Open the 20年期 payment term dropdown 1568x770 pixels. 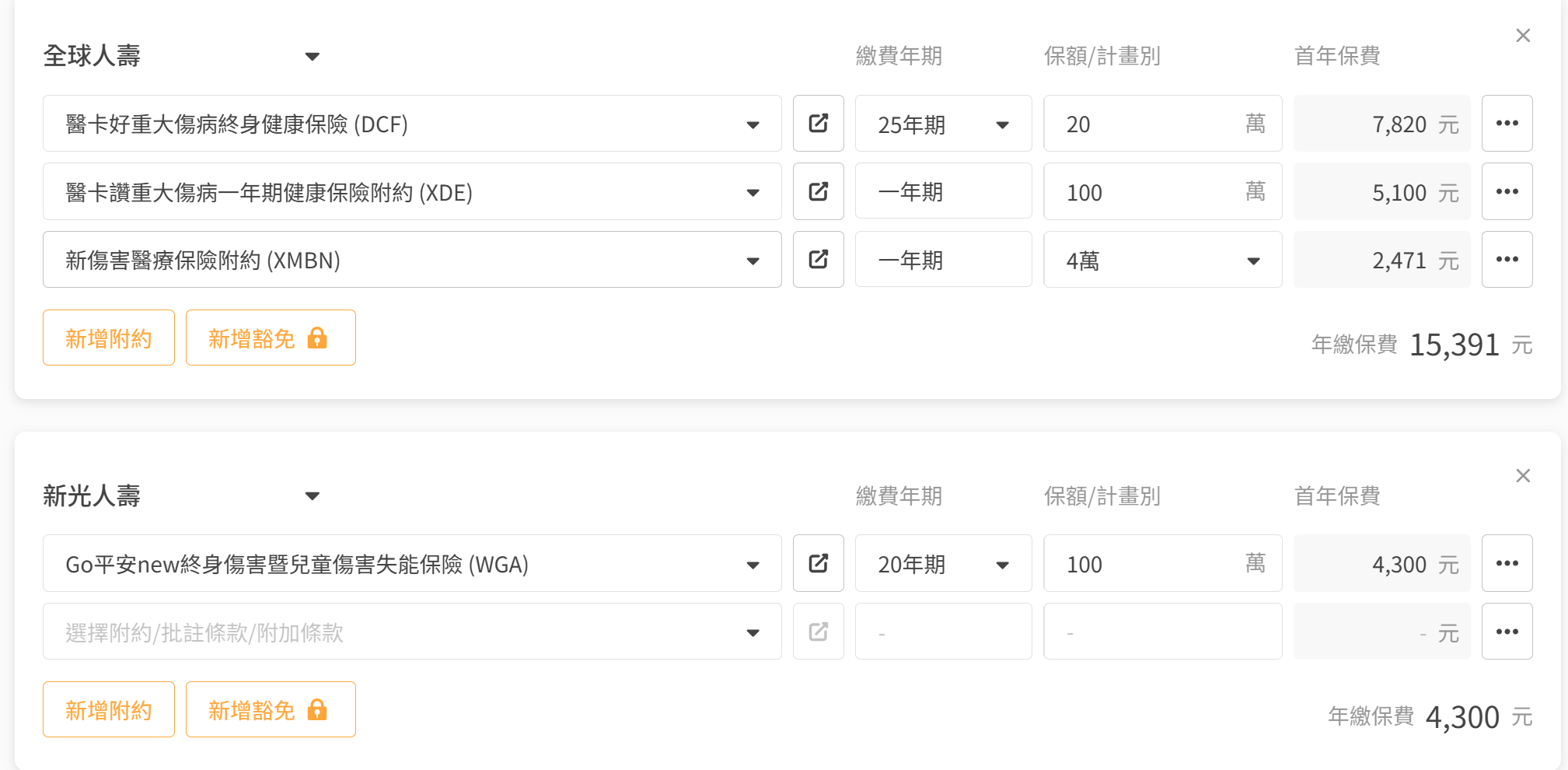click(943, 563)
